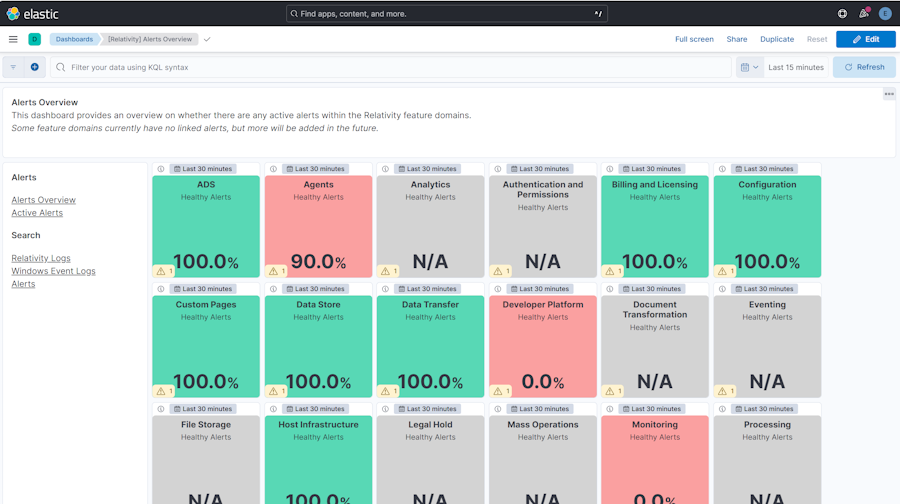Click the warning badge on Data Store panel
The height and width of the screenshot is (504, 900).
(x=277, y=391)
